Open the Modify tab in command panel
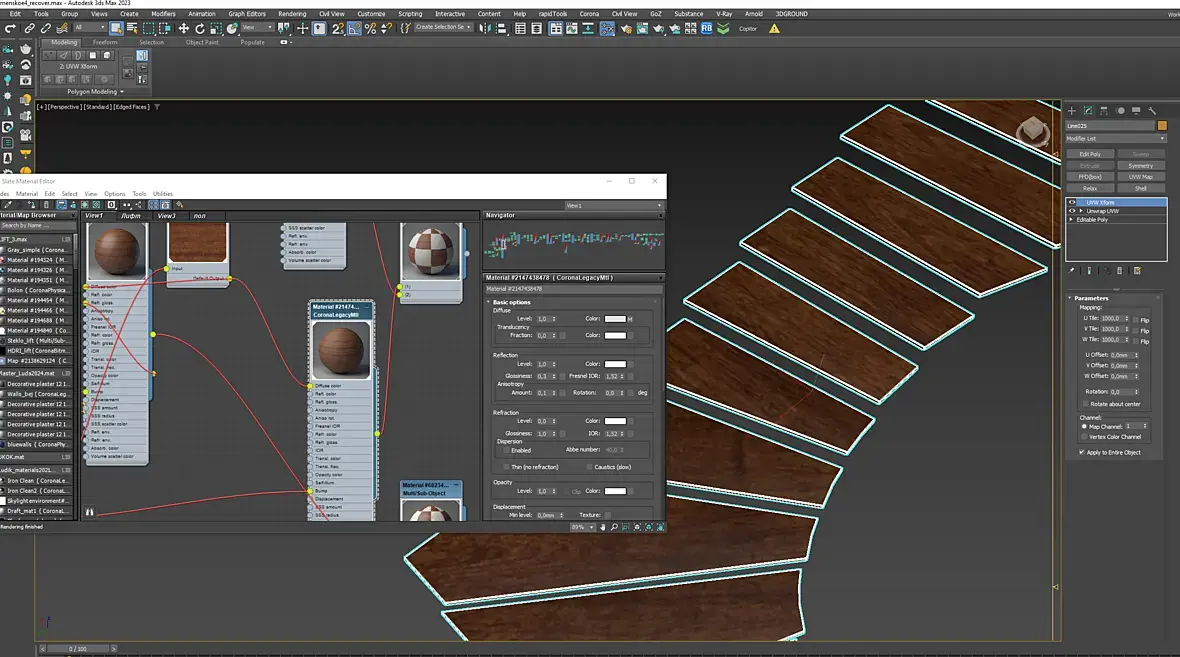The height and width of the screenshot is (657, 1180). pyautogui.click(x=1088, y=110)
